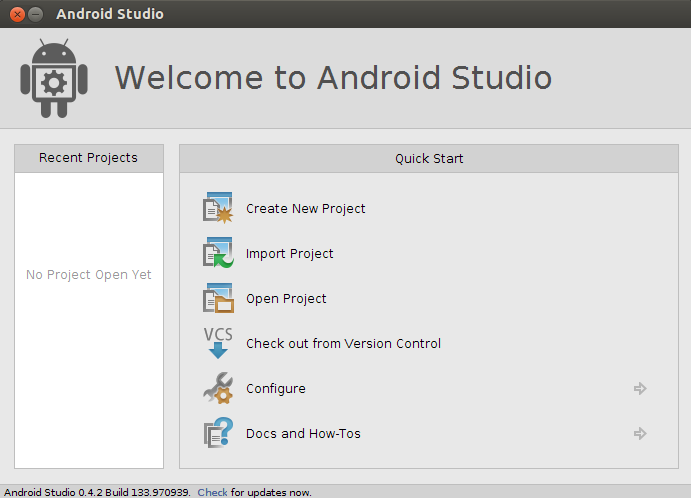Click the Configure wrench and gear icon
The height and width of the screenshot is (498, 691).
(218, 388)
